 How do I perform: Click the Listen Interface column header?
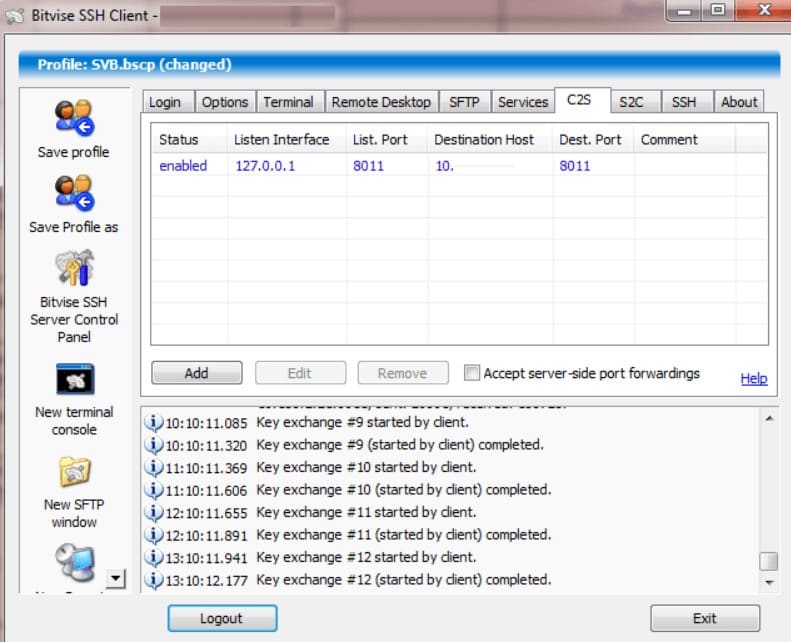point(287,140)
